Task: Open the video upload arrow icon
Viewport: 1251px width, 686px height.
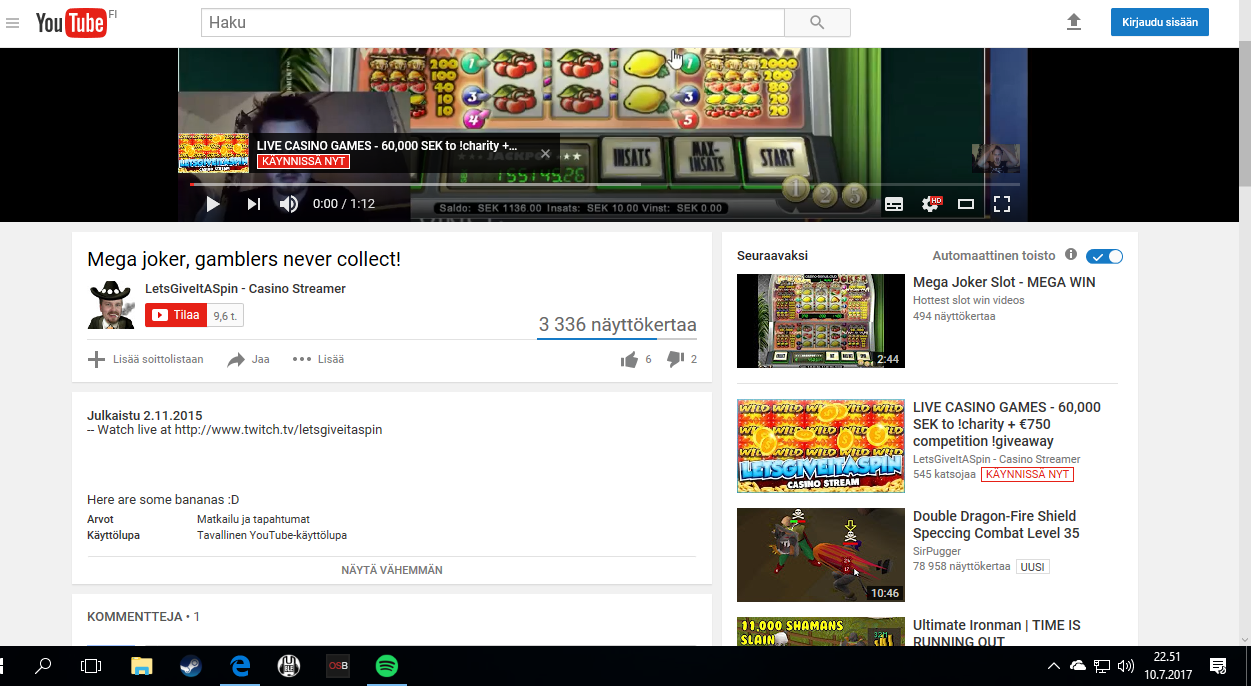Action: coord(1074,22)
